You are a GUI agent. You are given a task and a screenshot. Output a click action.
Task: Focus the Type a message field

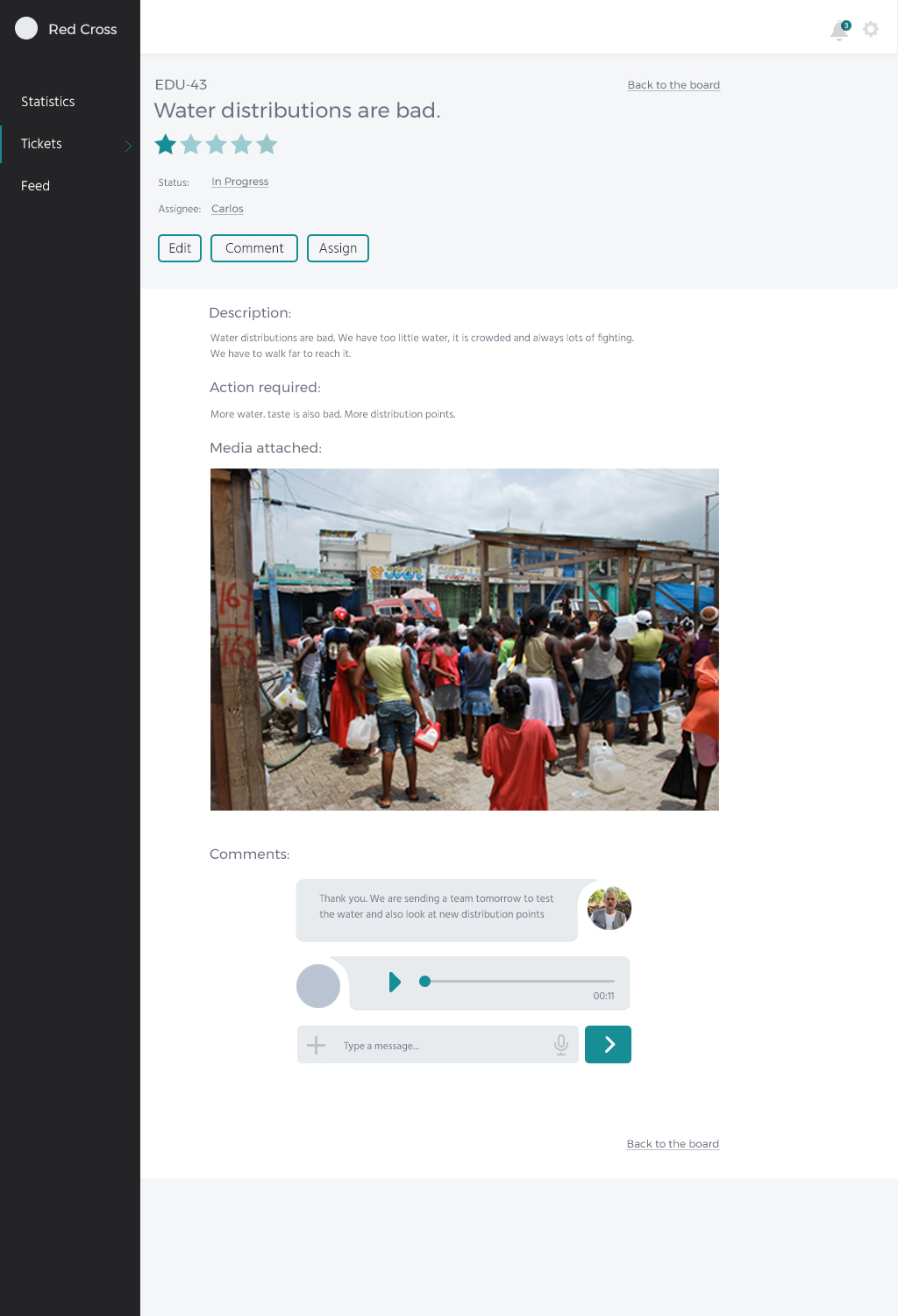438,1046
